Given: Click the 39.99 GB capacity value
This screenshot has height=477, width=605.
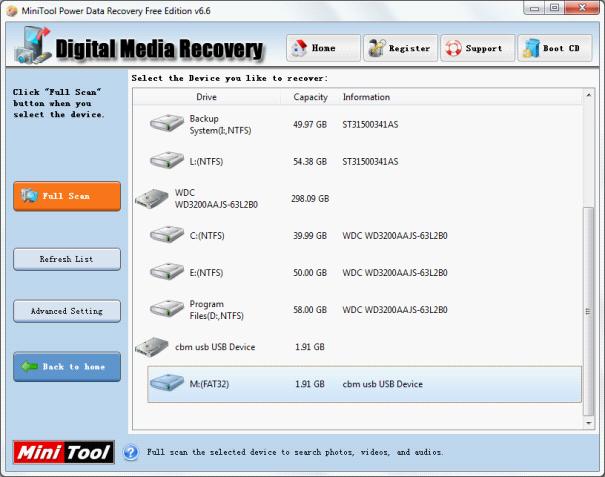Looking at the screenshot, I should tap(310, 235).
